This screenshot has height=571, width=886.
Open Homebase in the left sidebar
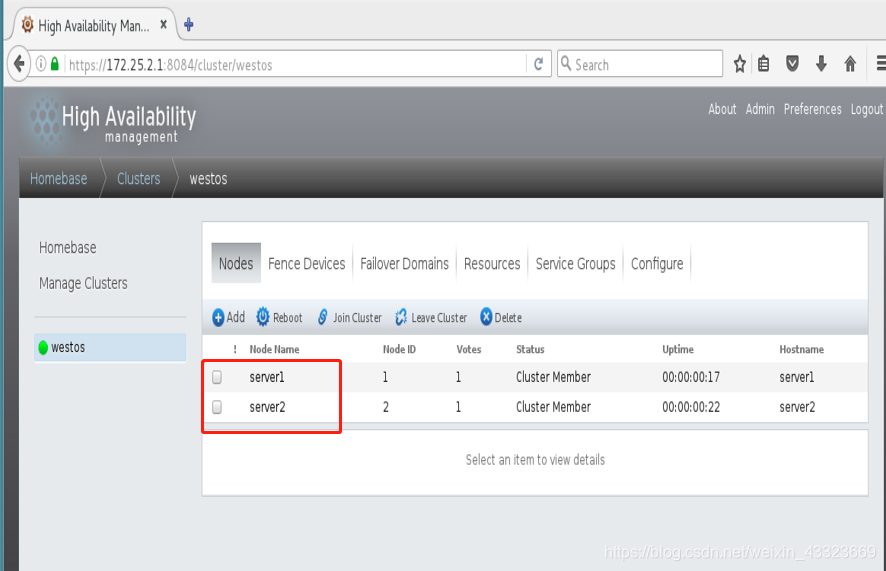pyautogui.click(x=67, y=247)
